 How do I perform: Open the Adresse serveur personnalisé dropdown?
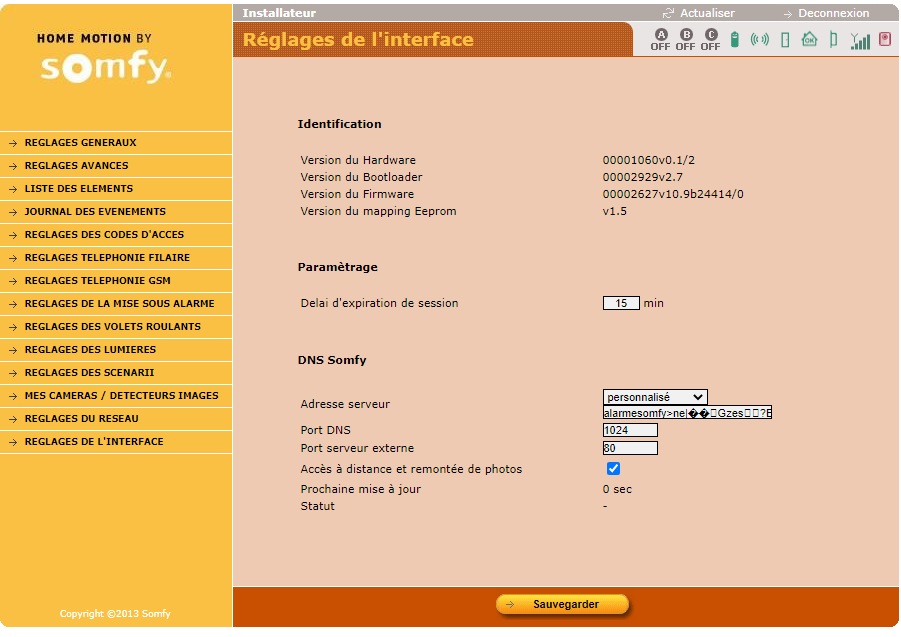(x=655, y=397)
